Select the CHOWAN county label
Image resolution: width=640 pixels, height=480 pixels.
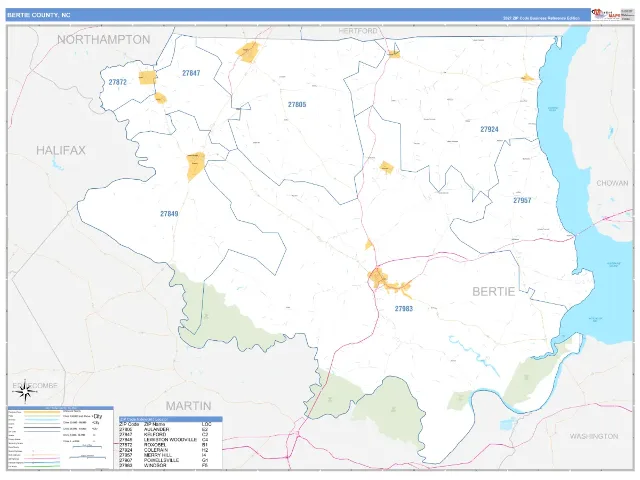[612, 183]
